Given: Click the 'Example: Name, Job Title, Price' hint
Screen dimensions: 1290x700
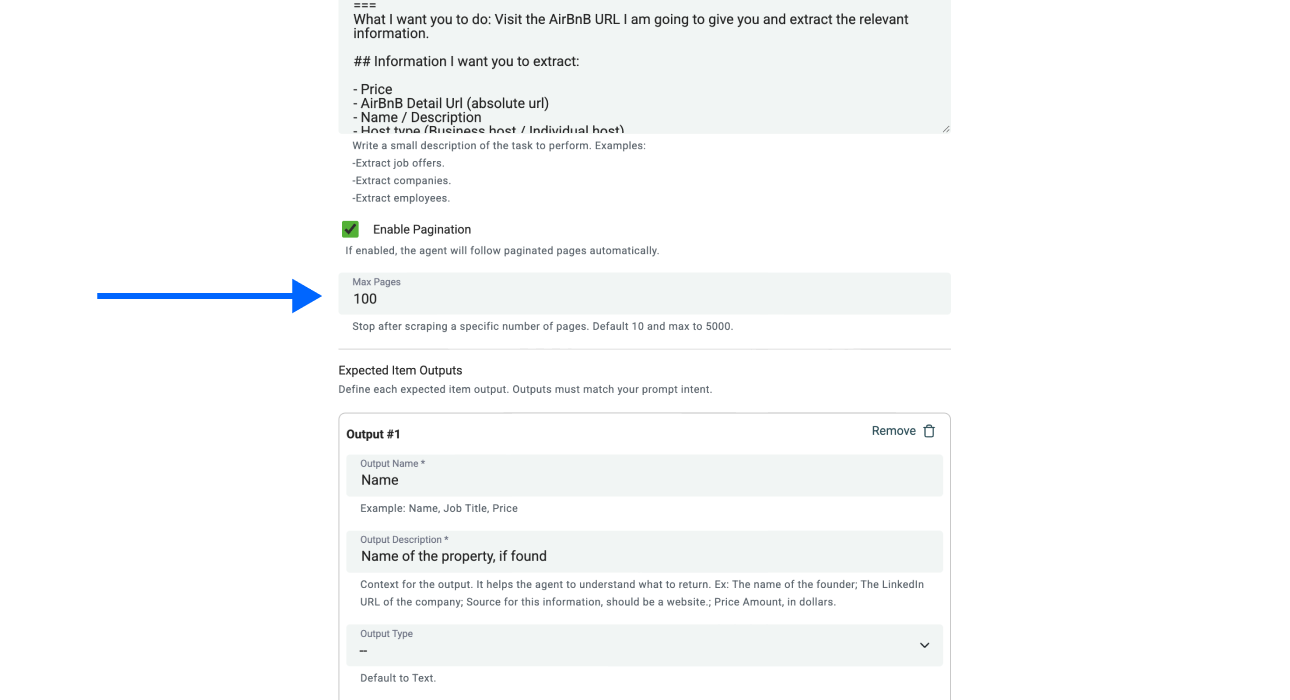Looking at the screenshot, I should [x=439, y=508].
